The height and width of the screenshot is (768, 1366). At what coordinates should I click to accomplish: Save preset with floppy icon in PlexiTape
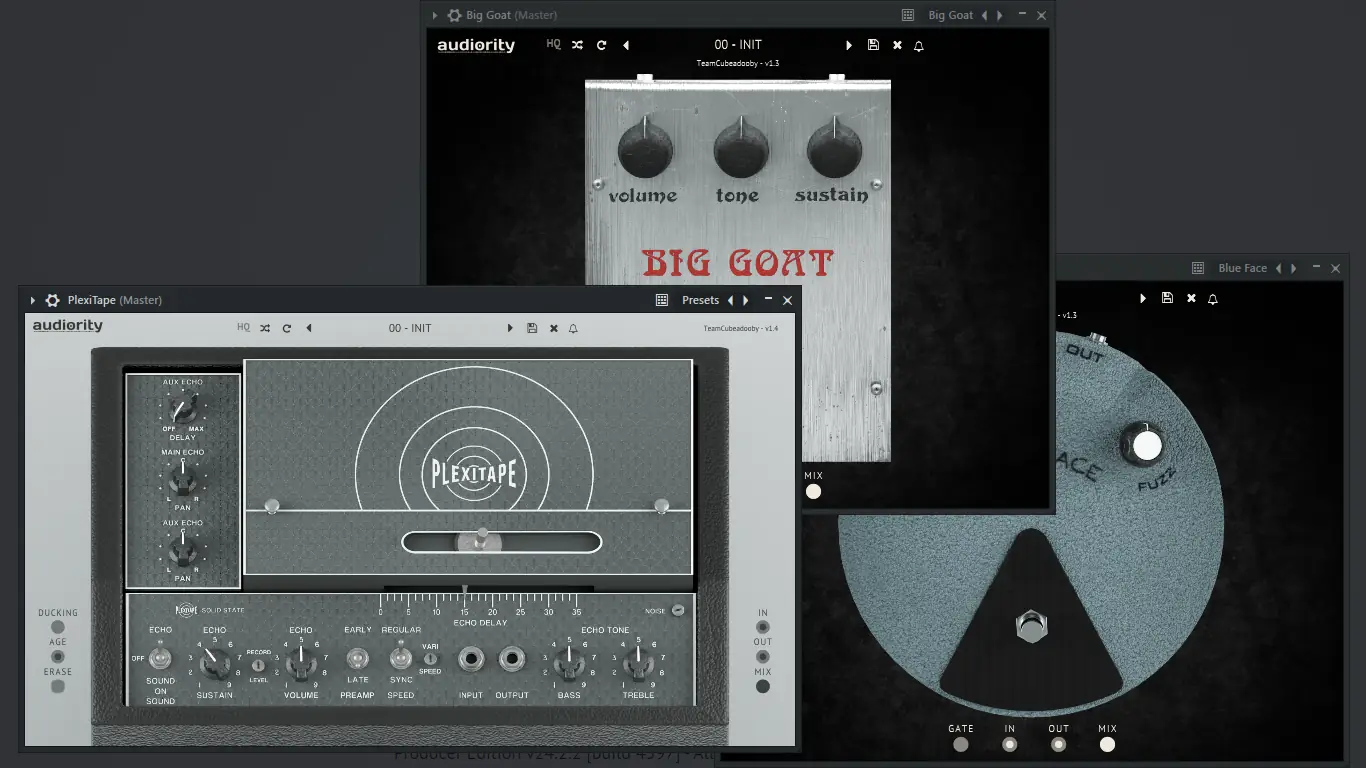(x=532, y=328)
